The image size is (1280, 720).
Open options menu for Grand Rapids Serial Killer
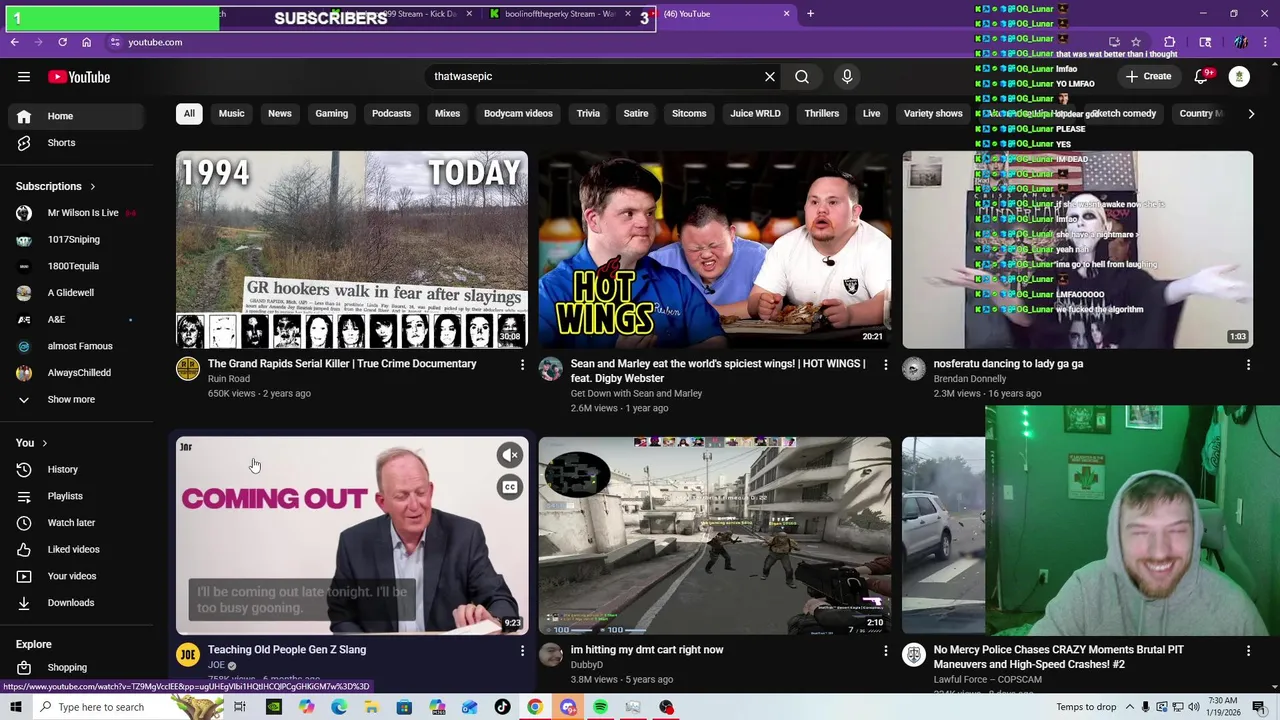[522, 365]
